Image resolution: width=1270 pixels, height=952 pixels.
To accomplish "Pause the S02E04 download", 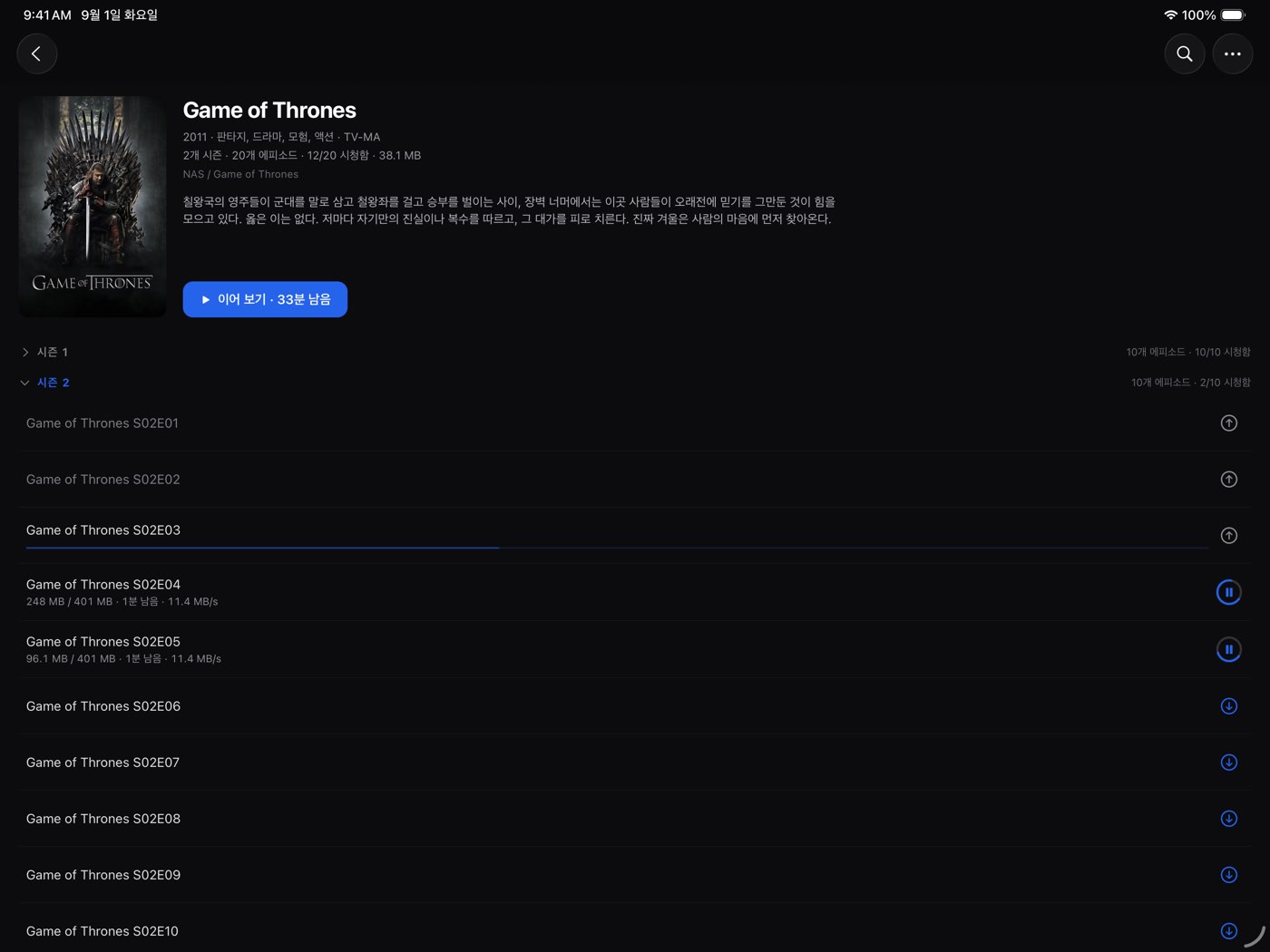I will (x=1229, y=593).
